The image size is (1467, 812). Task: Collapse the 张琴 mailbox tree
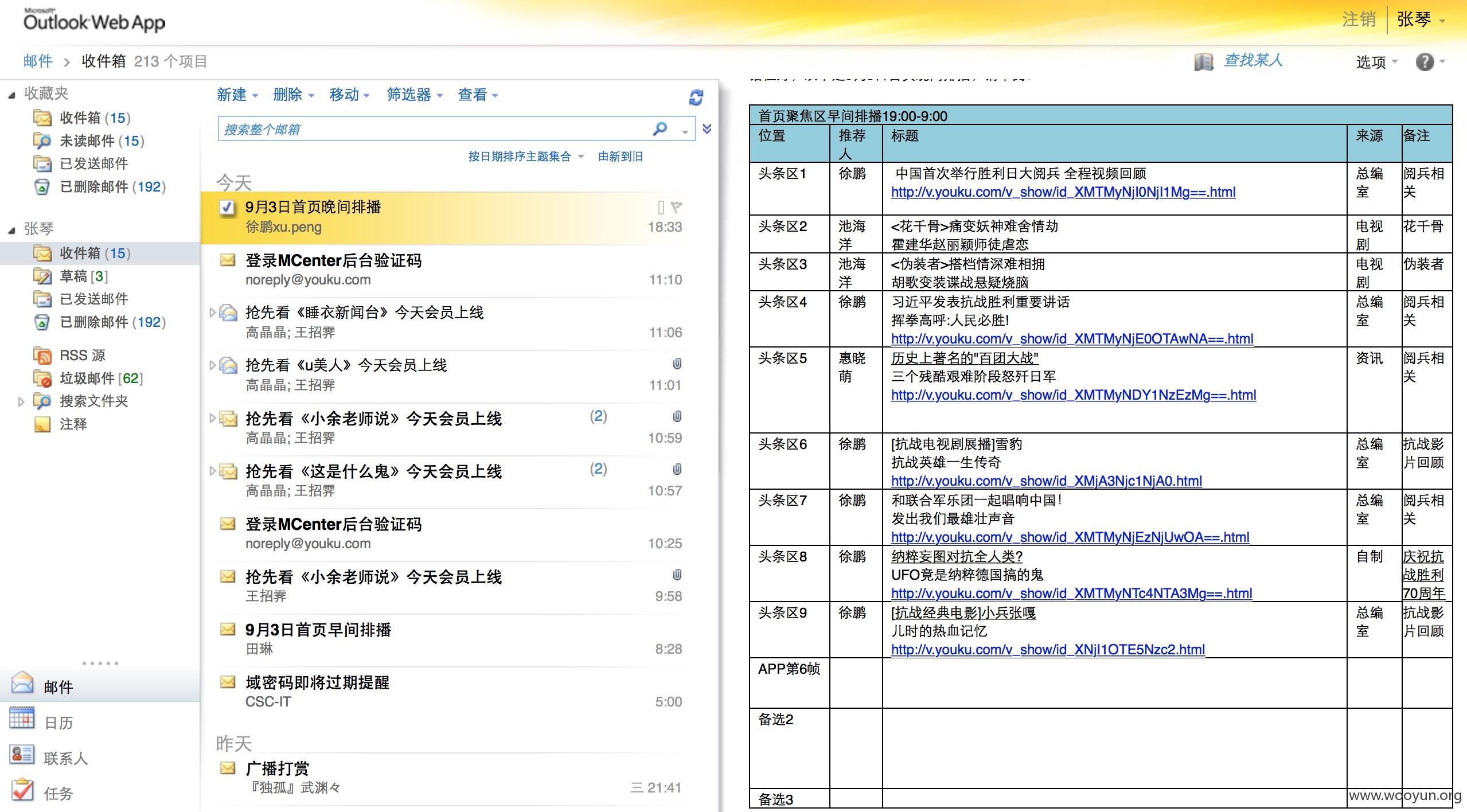tap(12, 231)
